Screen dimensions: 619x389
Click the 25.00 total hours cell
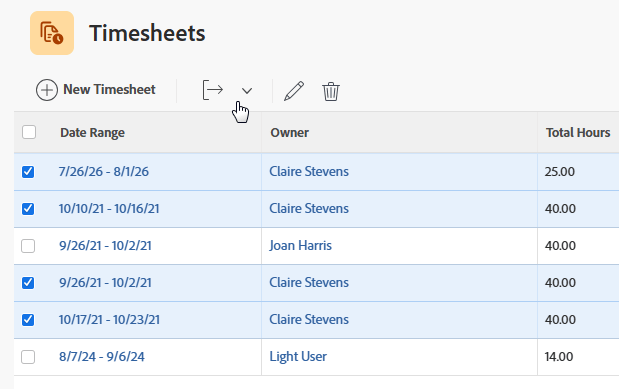[x=560, y=171]
